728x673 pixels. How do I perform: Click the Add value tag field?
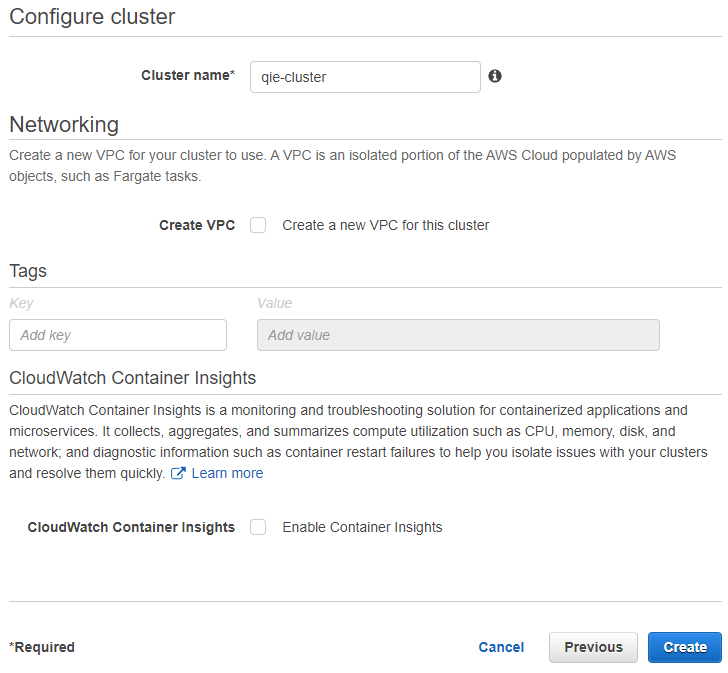(x=458, y=335)
